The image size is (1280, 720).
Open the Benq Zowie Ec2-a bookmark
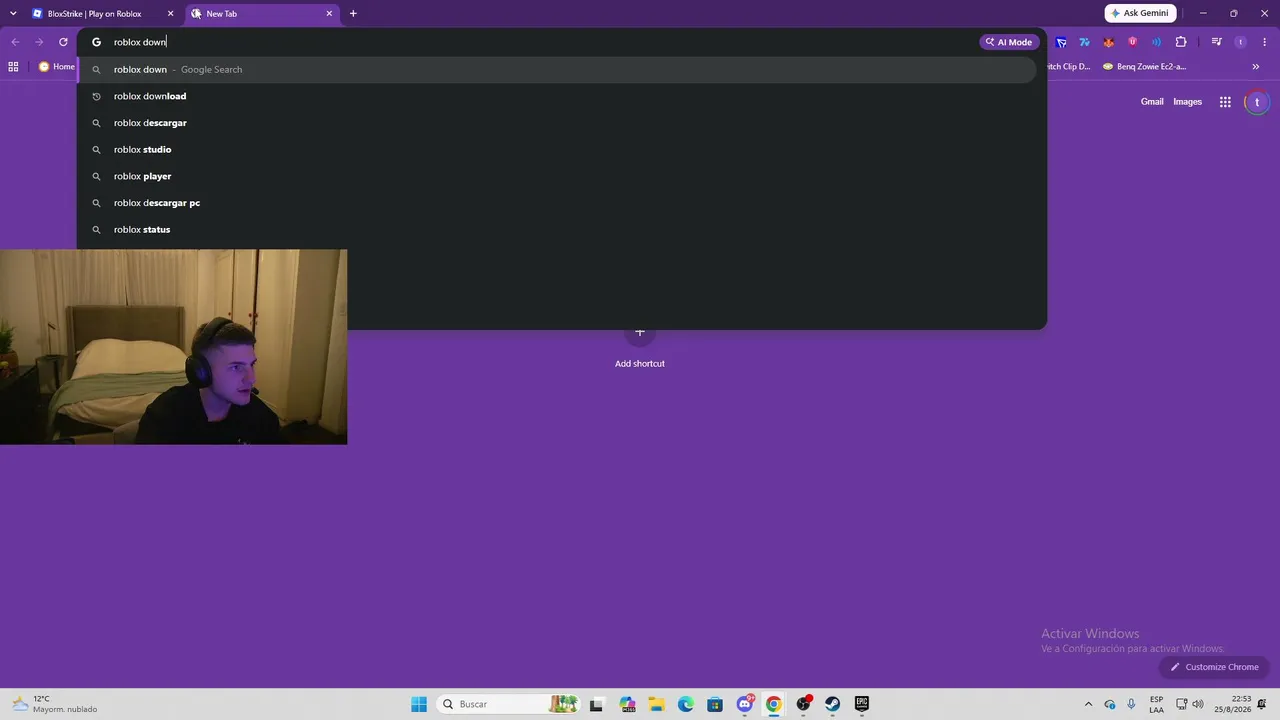1144,67
